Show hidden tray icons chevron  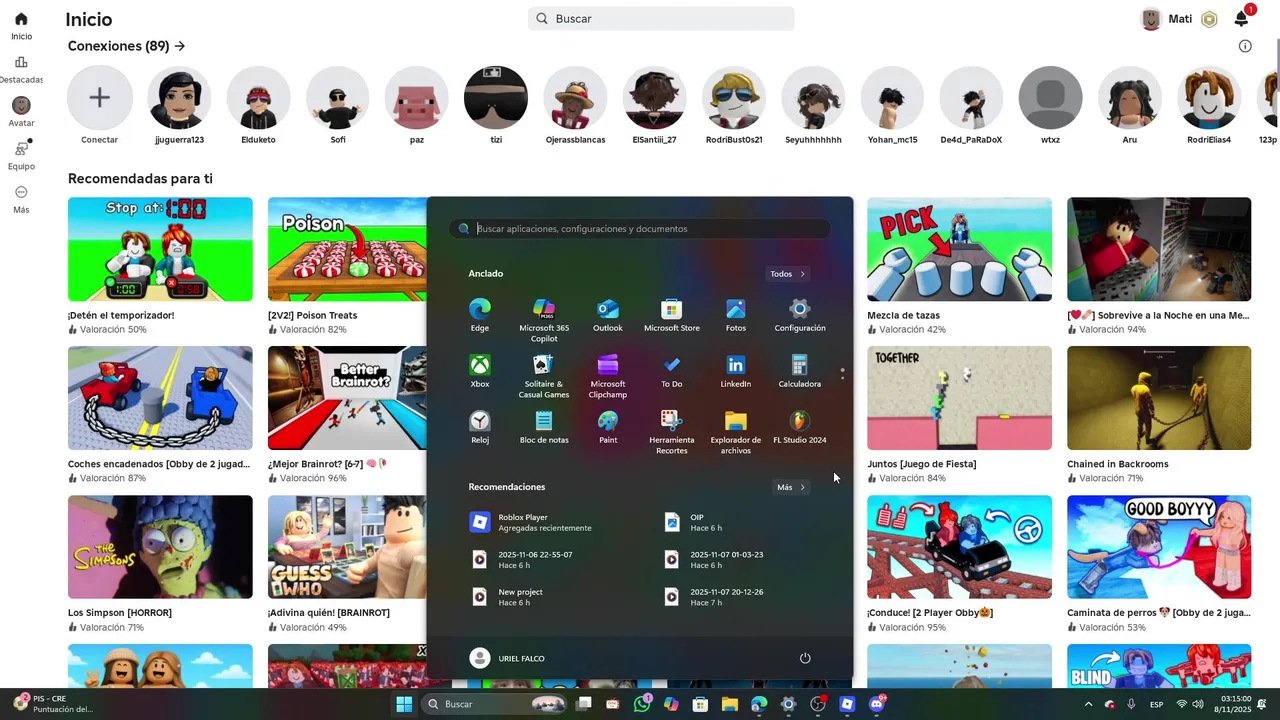click(x=1088, y=704)
